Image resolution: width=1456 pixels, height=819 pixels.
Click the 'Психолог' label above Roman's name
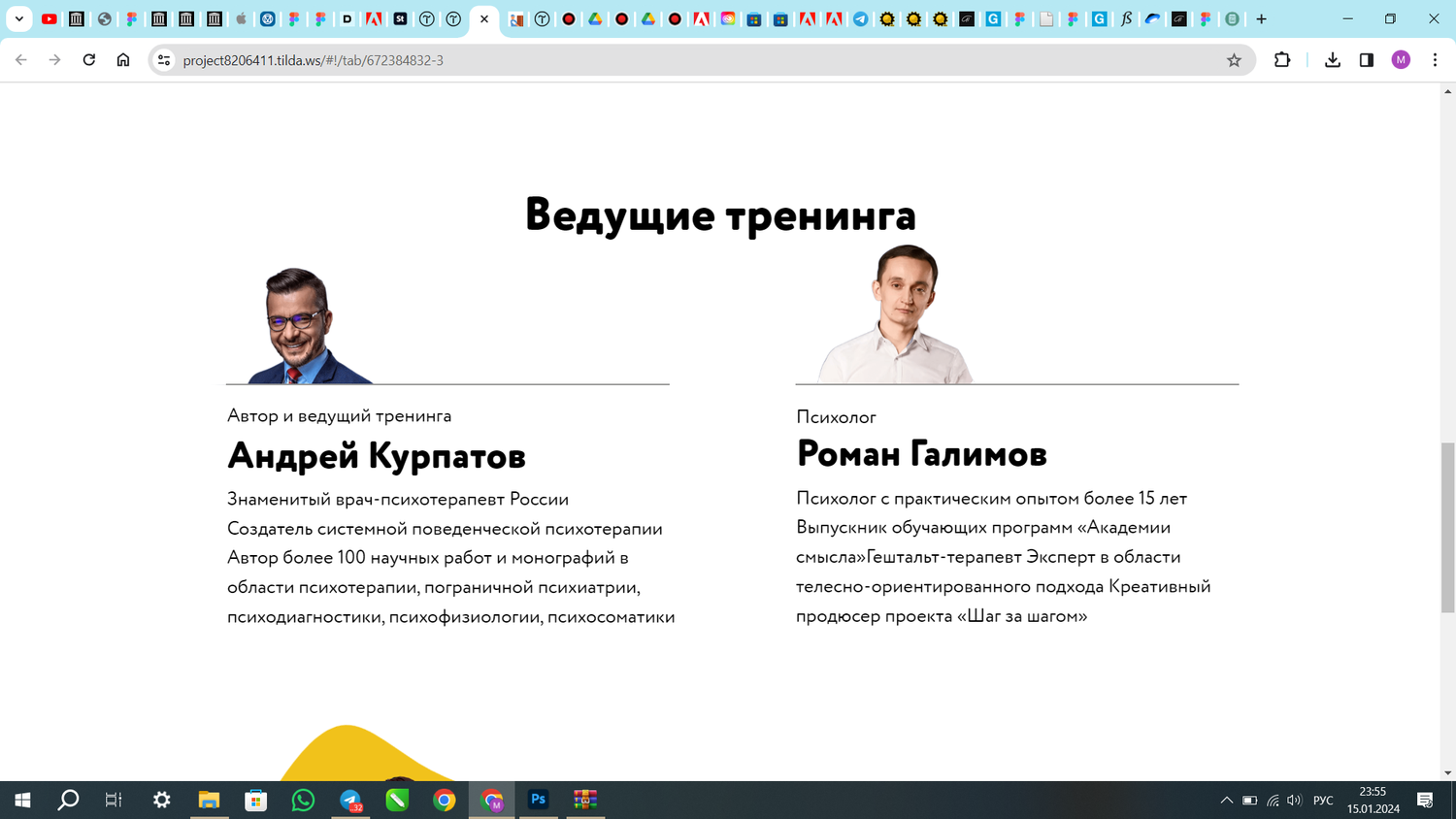click(x=836, y=417)
